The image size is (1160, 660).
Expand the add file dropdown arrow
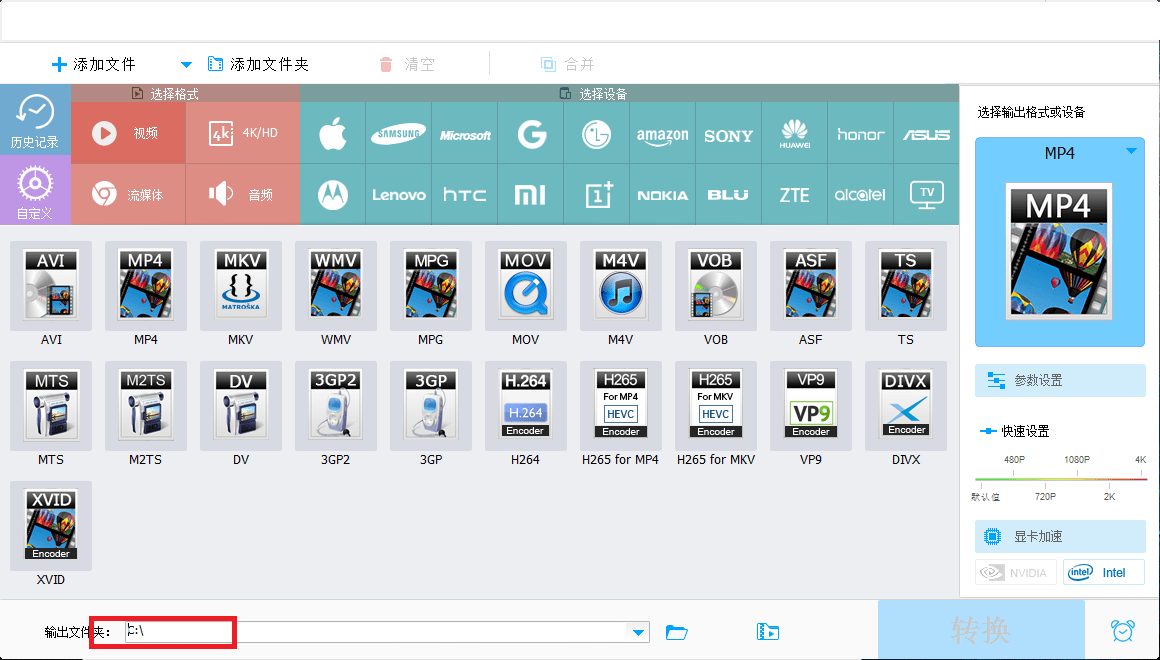(x=185, y=65)
